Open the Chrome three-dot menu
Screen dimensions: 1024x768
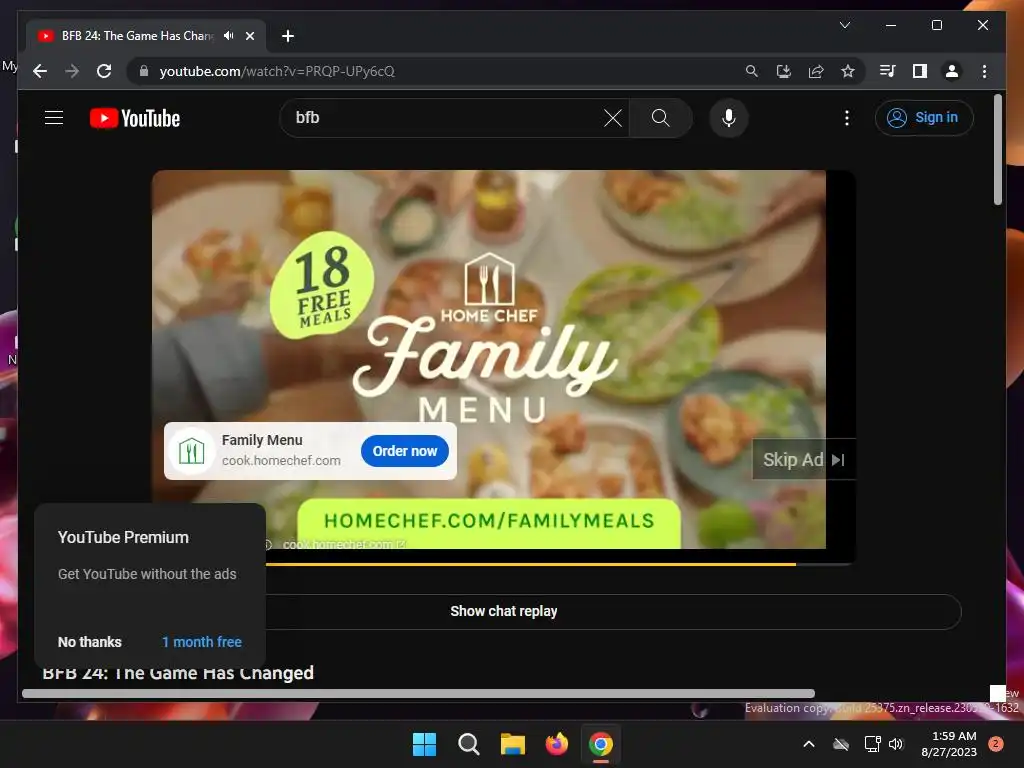coord(984,71)
